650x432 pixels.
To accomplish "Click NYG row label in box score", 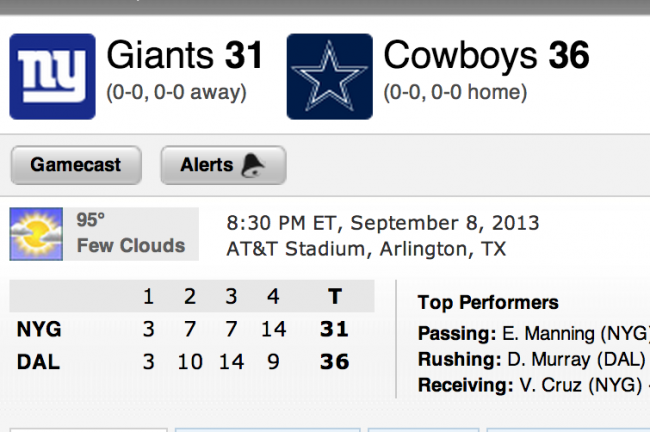I will [x=39, y=330].
